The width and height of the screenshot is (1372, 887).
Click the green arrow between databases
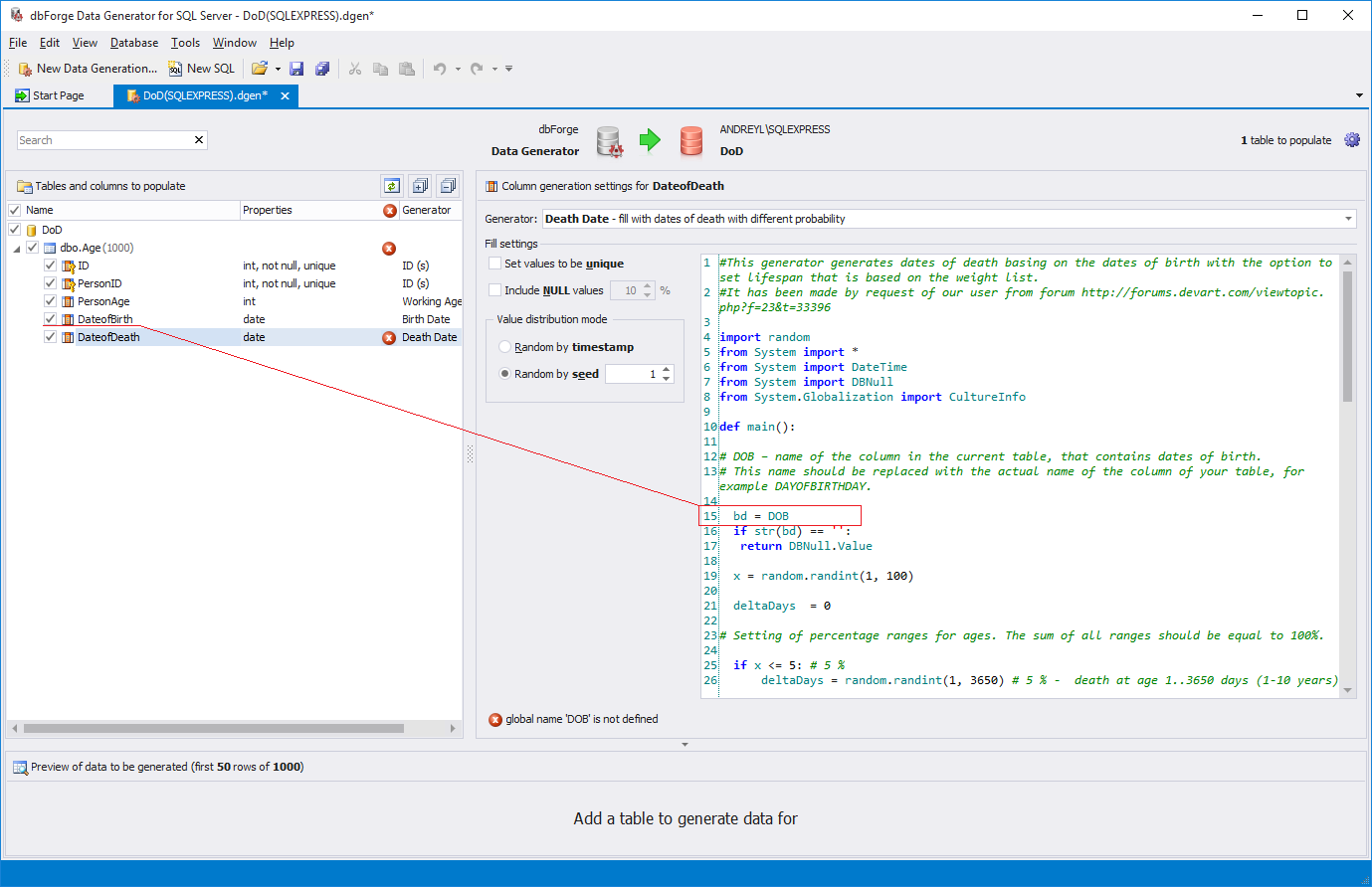coord(650,140)
